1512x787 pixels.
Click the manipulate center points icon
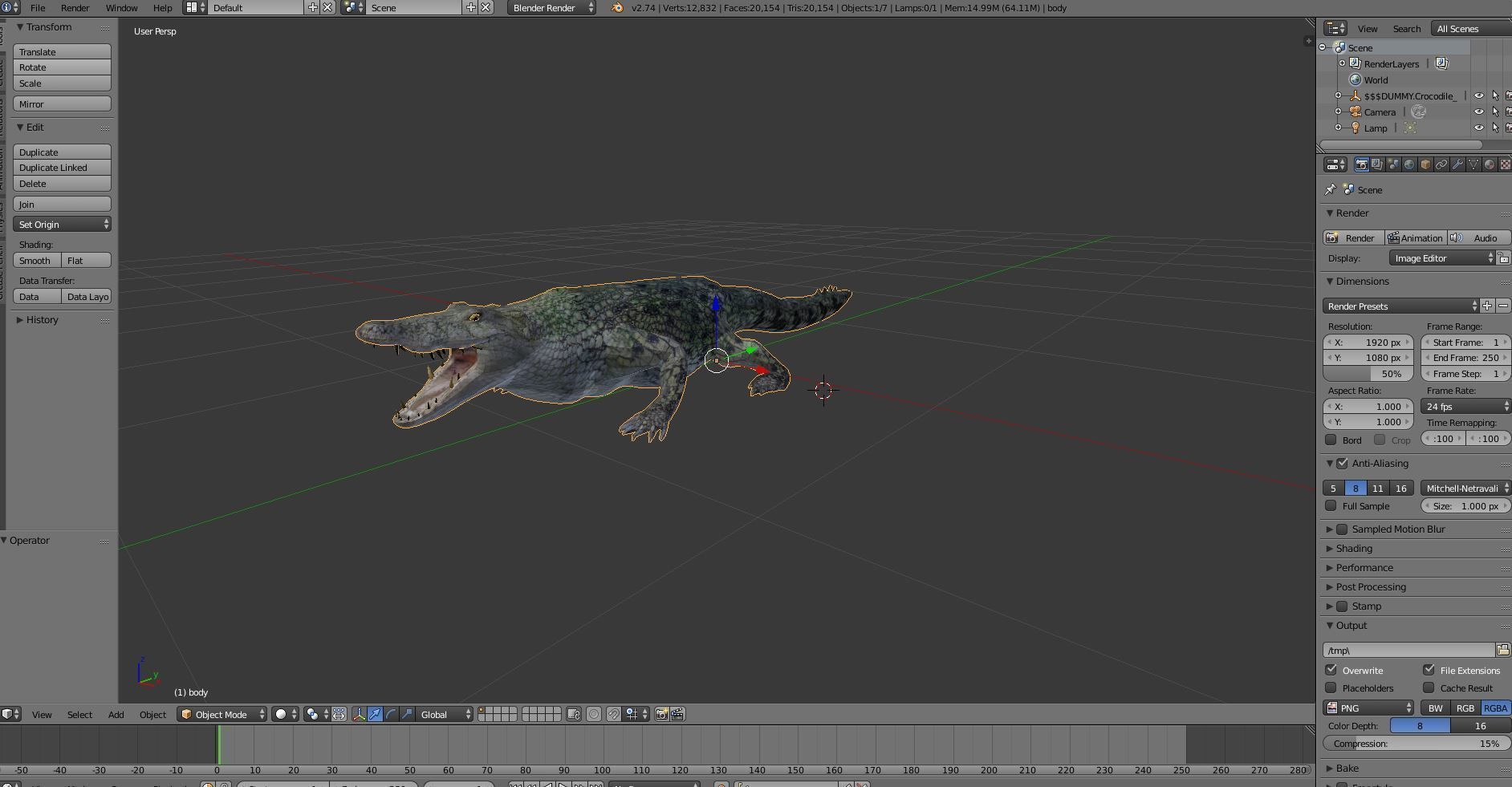pyautogui.click(x=339, y=714)
